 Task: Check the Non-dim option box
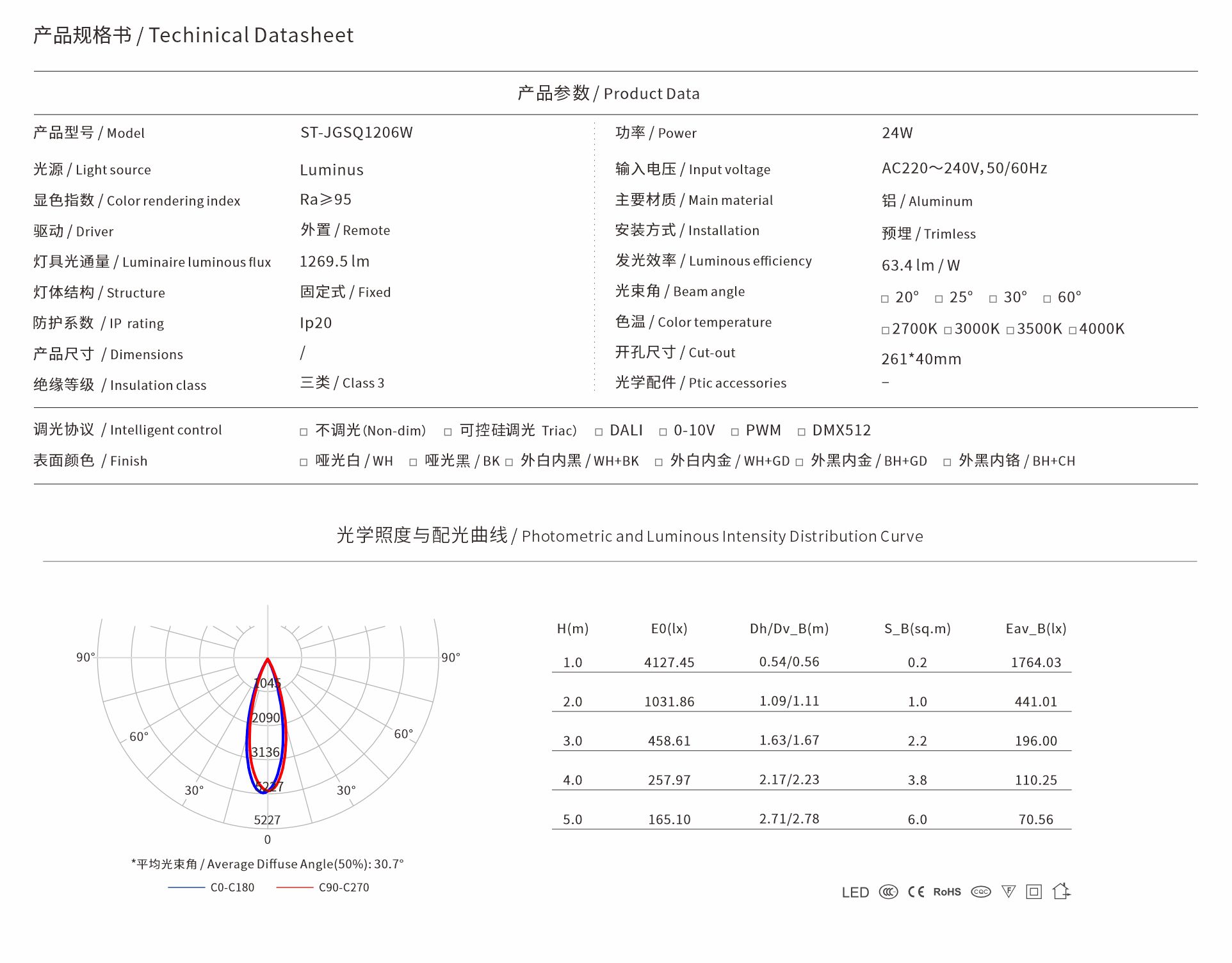[x=304, y=432]
